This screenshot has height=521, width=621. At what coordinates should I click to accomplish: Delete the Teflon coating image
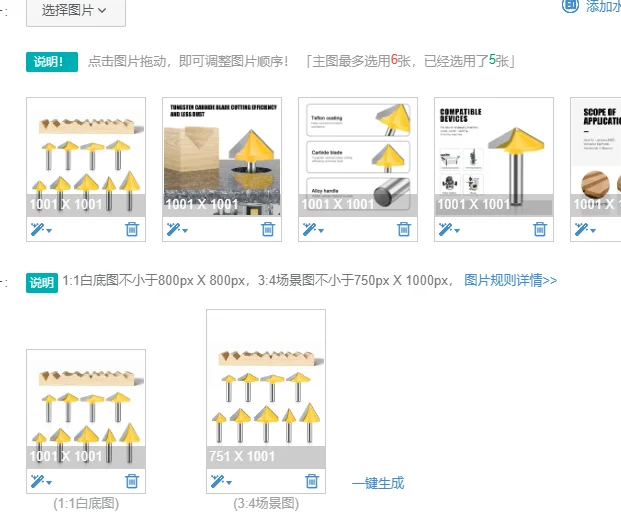(x=404, y=229)
